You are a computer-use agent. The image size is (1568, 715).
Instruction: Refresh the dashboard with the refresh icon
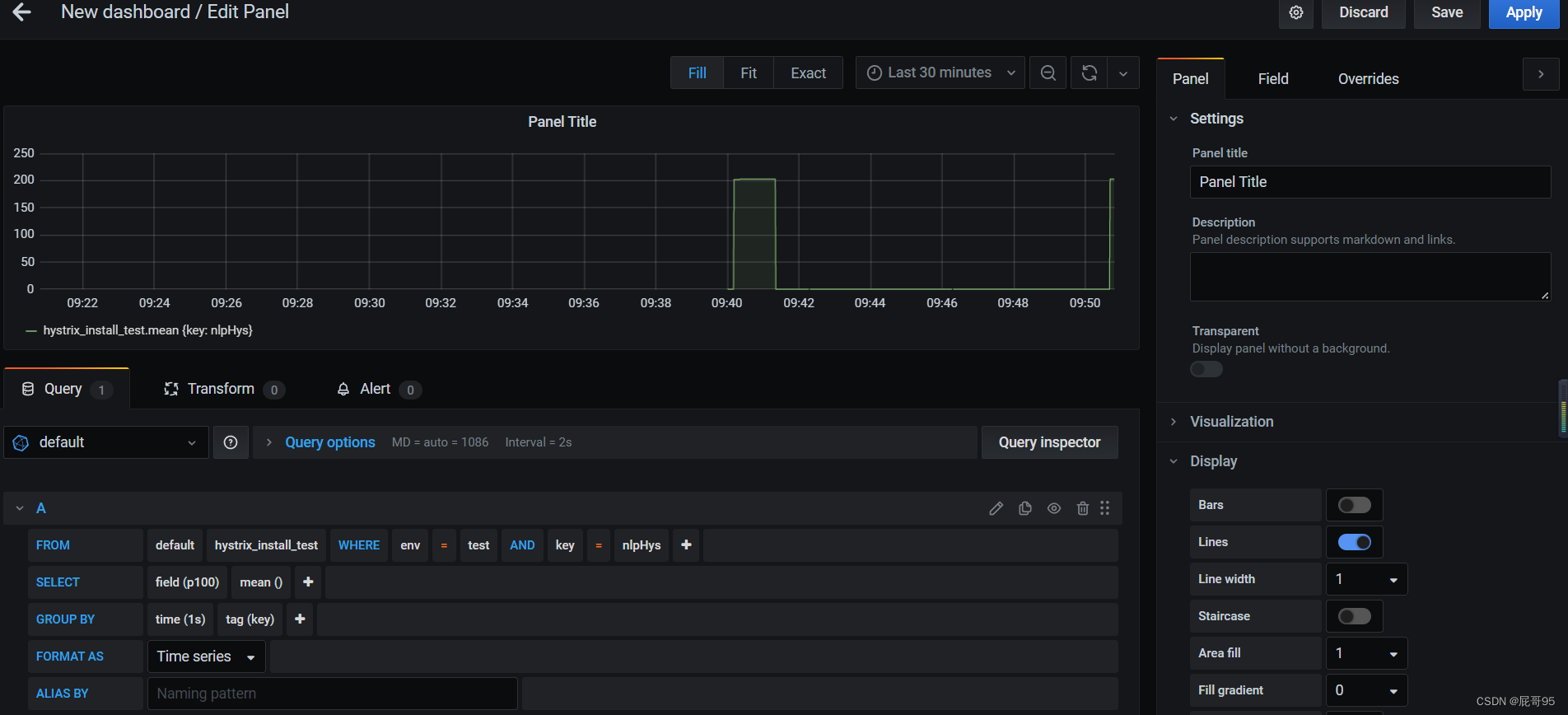[x=1089, y=73]
